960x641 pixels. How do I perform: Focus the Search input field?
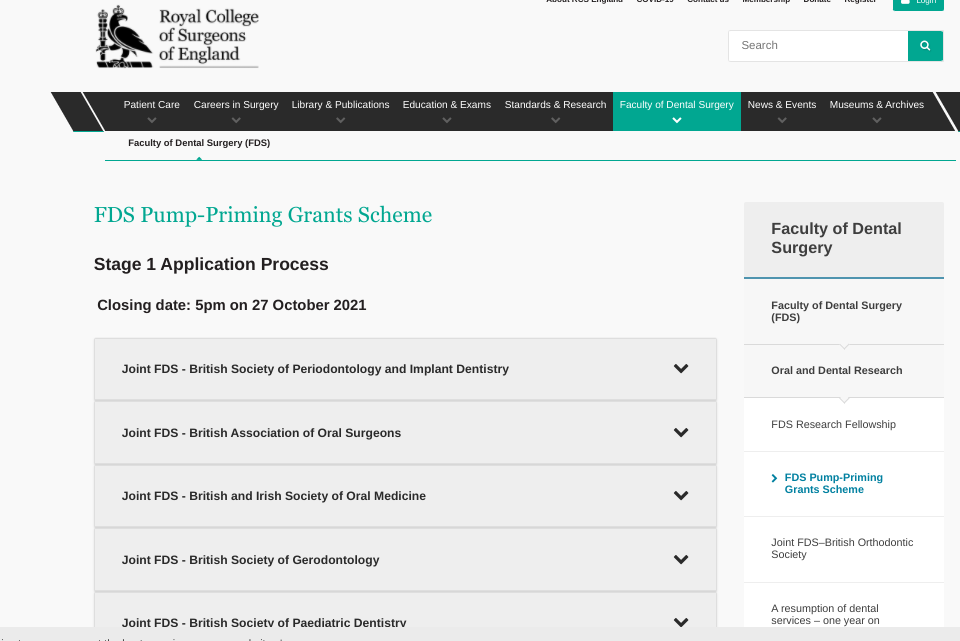(x=818, y=46)
